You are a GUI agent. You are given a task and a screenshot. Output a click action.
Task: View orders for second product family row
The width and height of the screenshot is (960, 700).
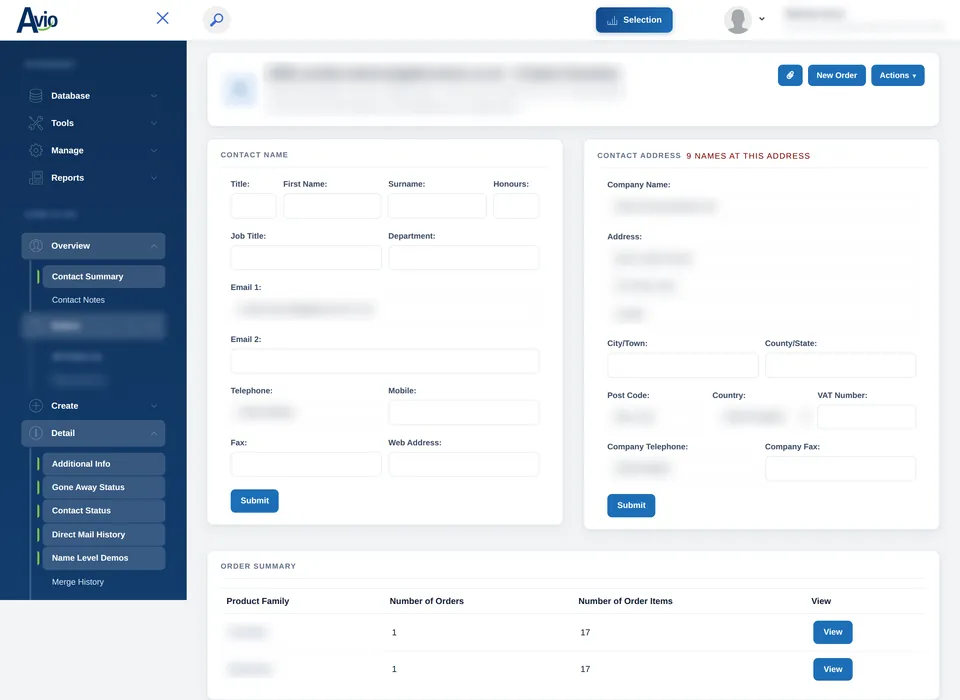tap(833, 669)
